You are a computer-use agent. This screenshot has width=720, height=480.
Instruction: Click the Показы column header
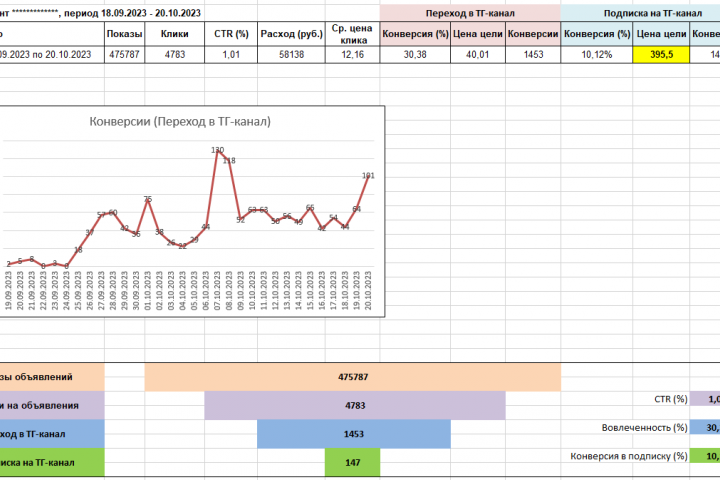tap(124, 34)
